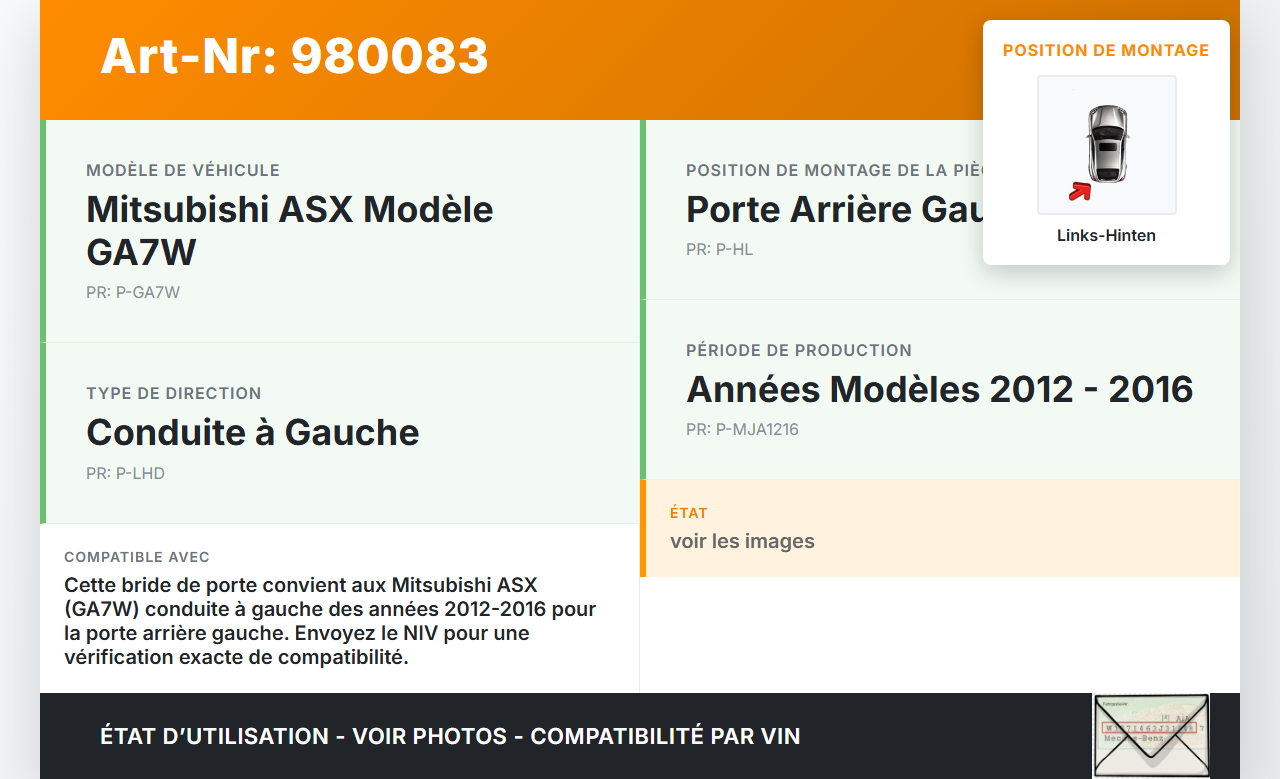Click the ÉTAT D'UTILISATION footer banner text
Viewport: 1280px width, 779px height.
450,737
